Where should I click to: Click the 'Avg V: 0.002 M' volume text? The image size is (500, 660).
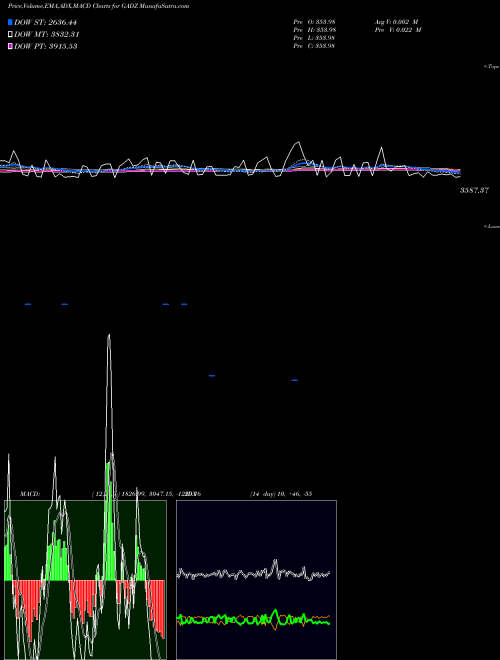click(396, 21)
